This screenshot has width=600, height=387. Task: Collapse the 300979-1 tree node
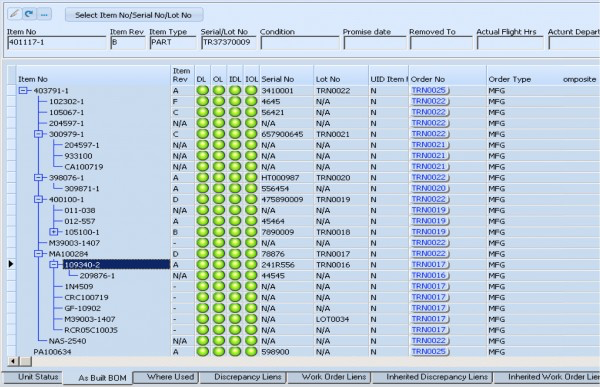(x=38, y=134)
